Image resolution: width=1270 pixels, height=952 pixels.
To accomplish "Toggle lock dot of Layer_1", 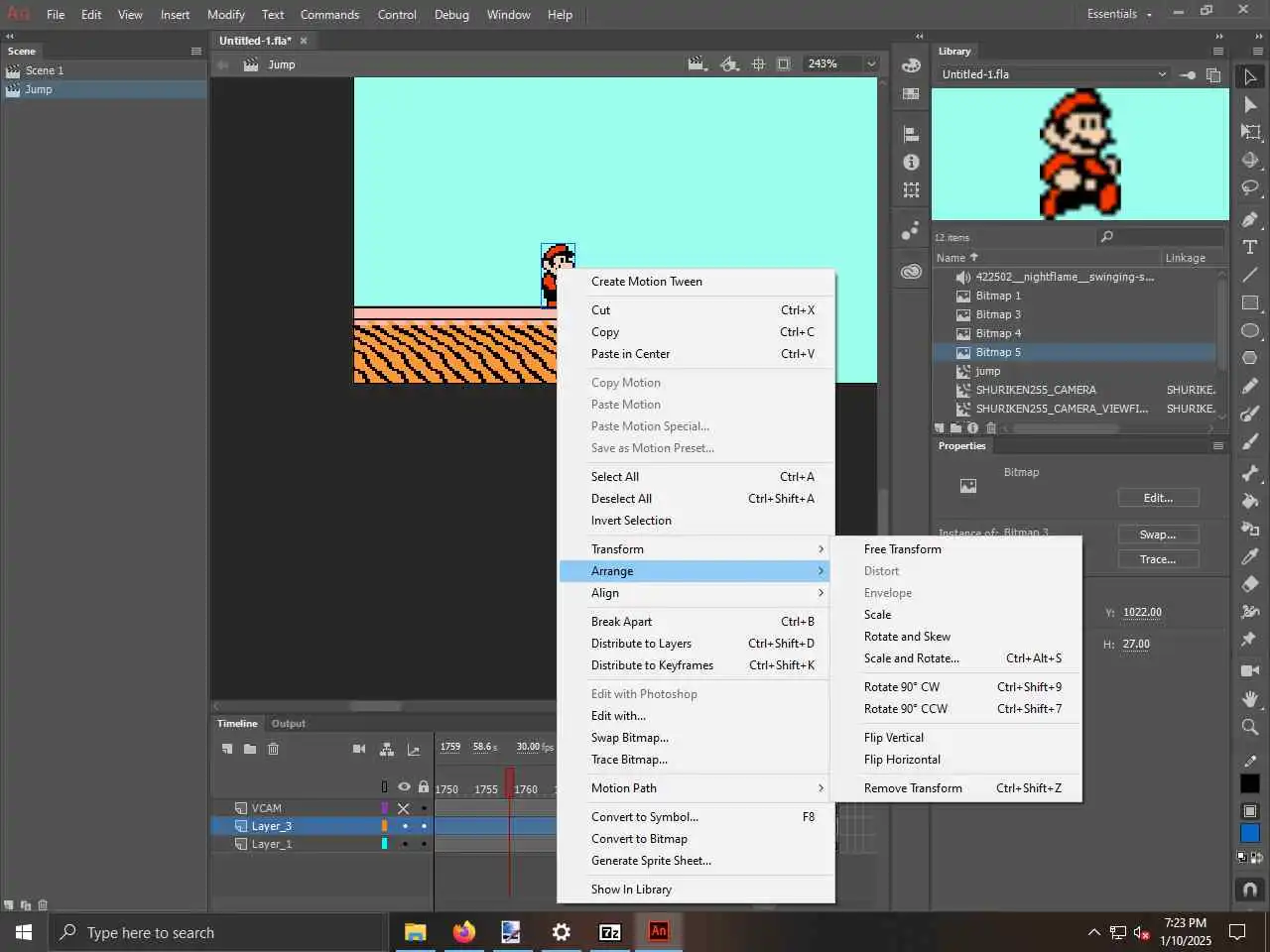I will (x=424, y=844).
